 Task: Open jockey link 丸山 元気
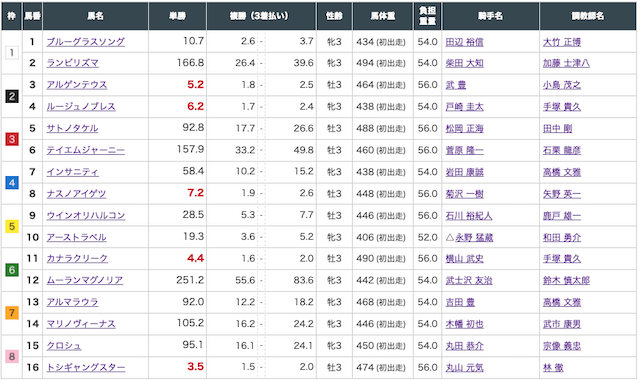[x=464, y=368]
